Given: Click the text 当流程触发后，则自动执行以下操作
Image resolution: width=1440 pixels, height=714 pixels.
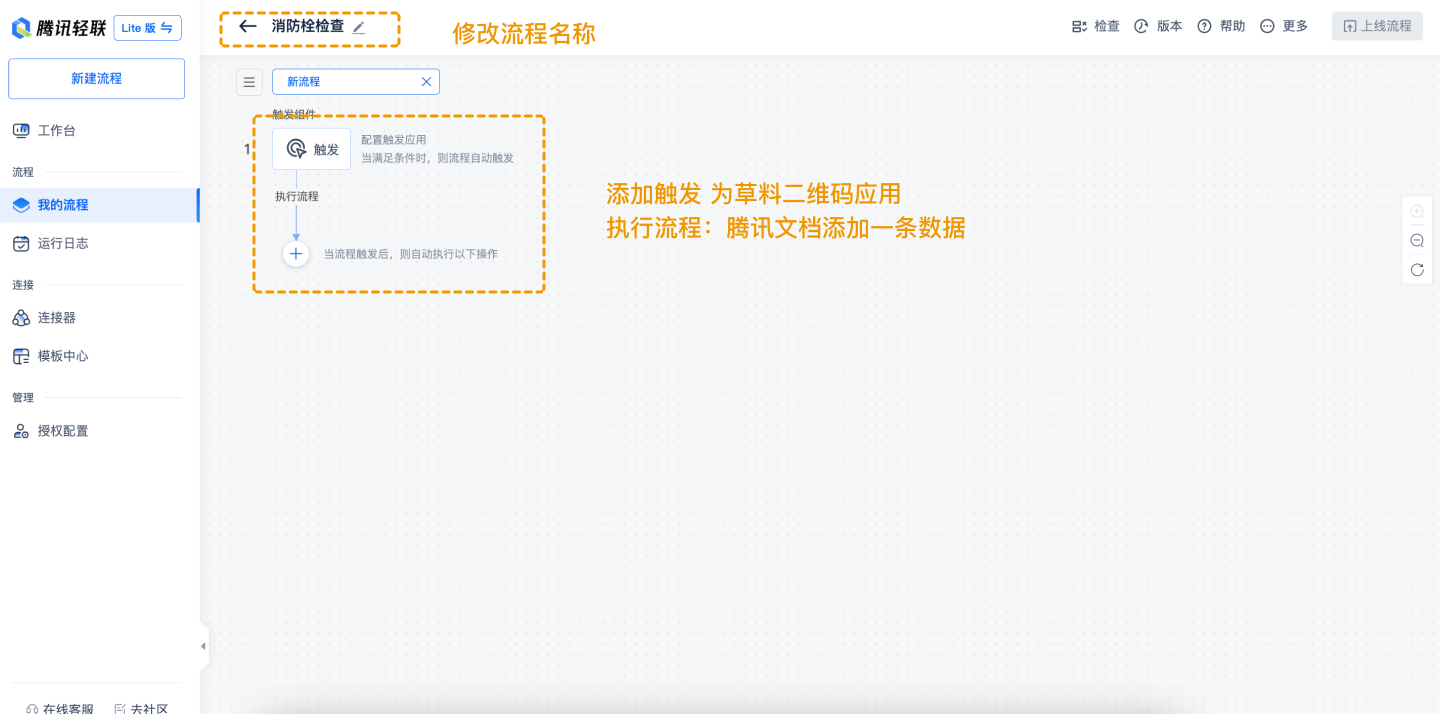Looking at the screenshot, I should click(410, 254).
